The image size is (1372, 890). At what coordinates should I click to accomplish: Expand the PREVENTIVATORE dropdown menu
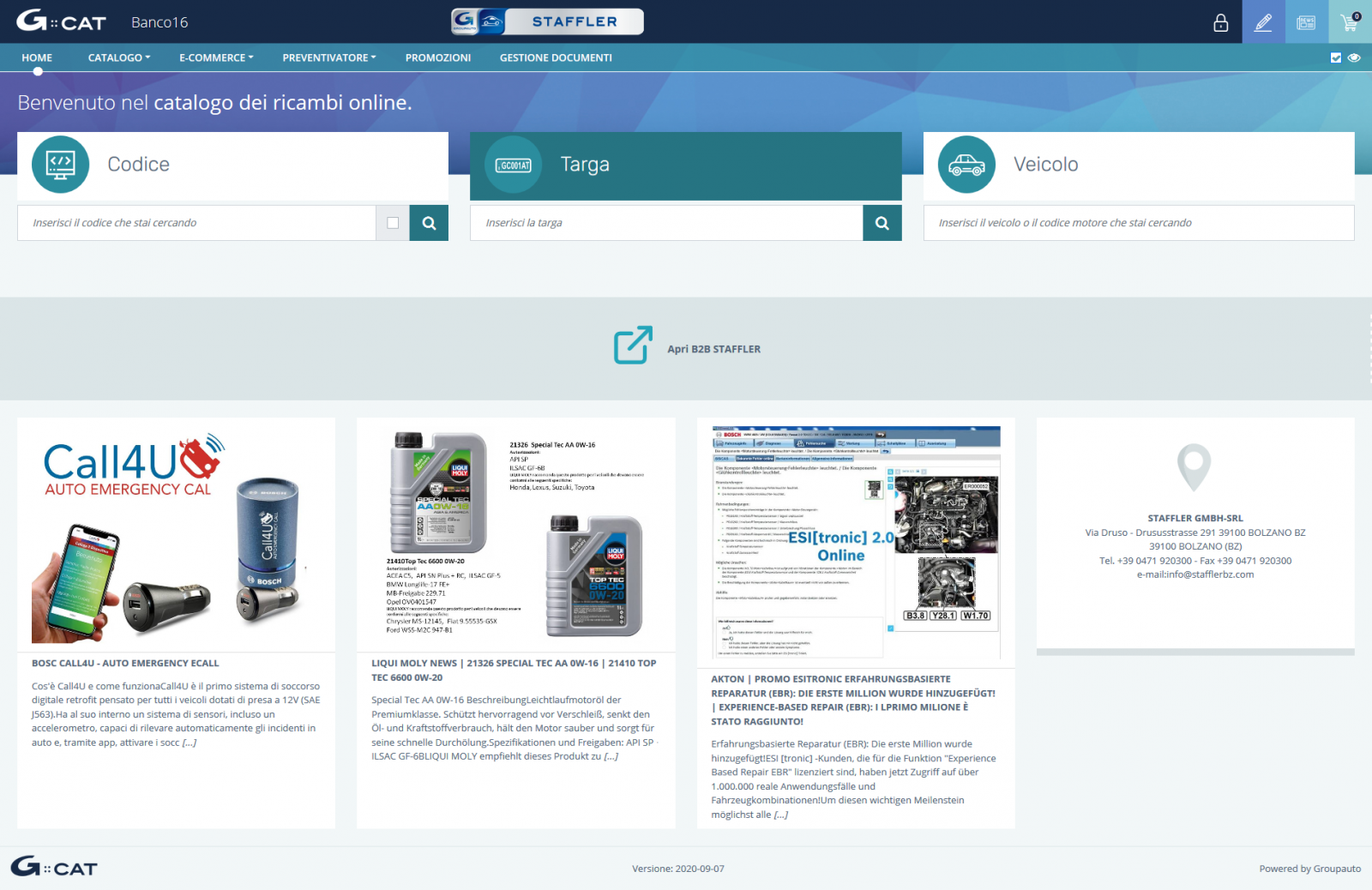(x=329, y=57)
